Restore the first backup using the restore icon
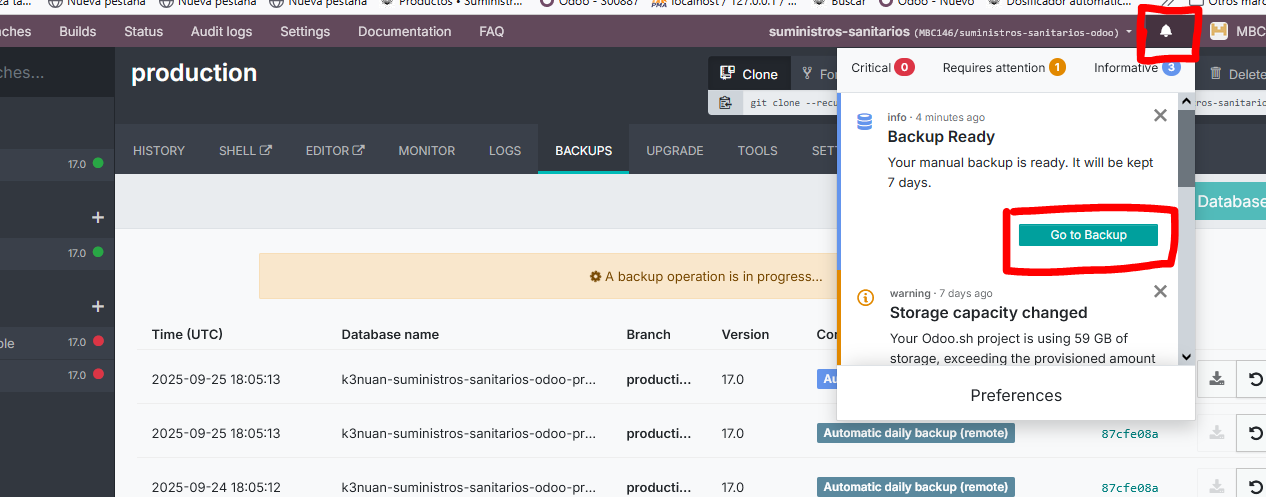This screenshot has height=497, width=1266. [1253, 379]
